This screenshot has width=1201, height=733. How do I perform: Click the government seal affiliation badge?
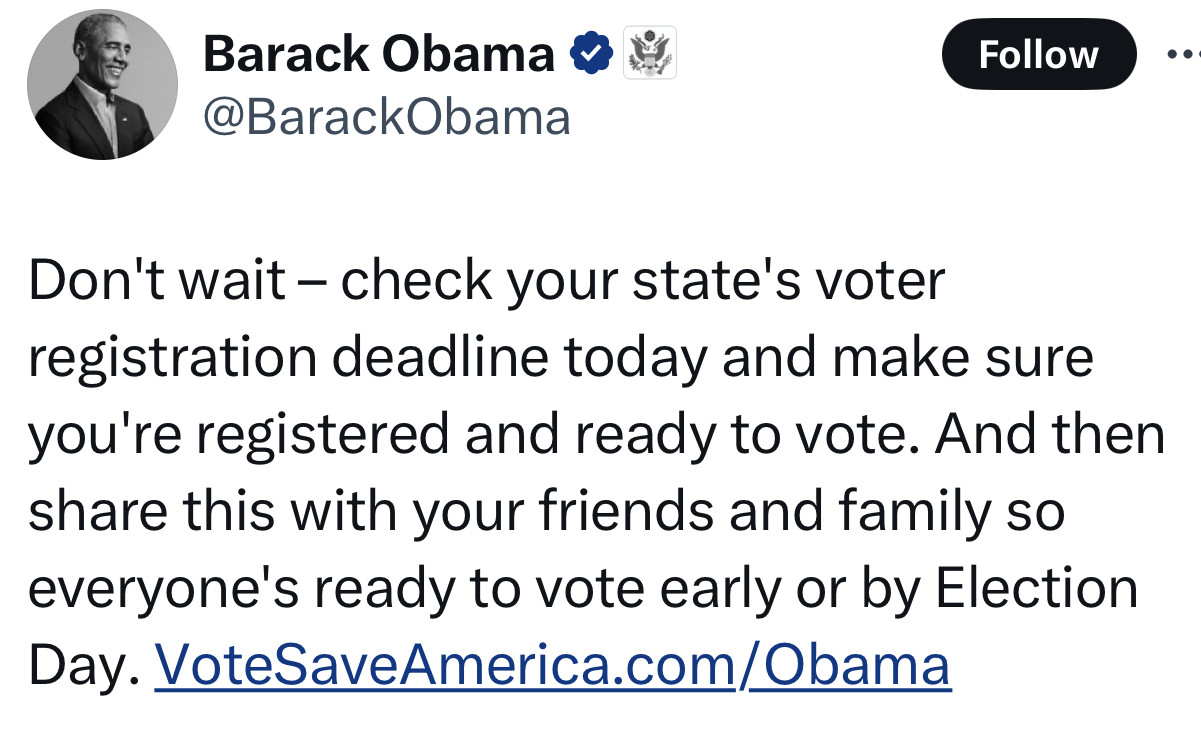[x=650, y=53]
